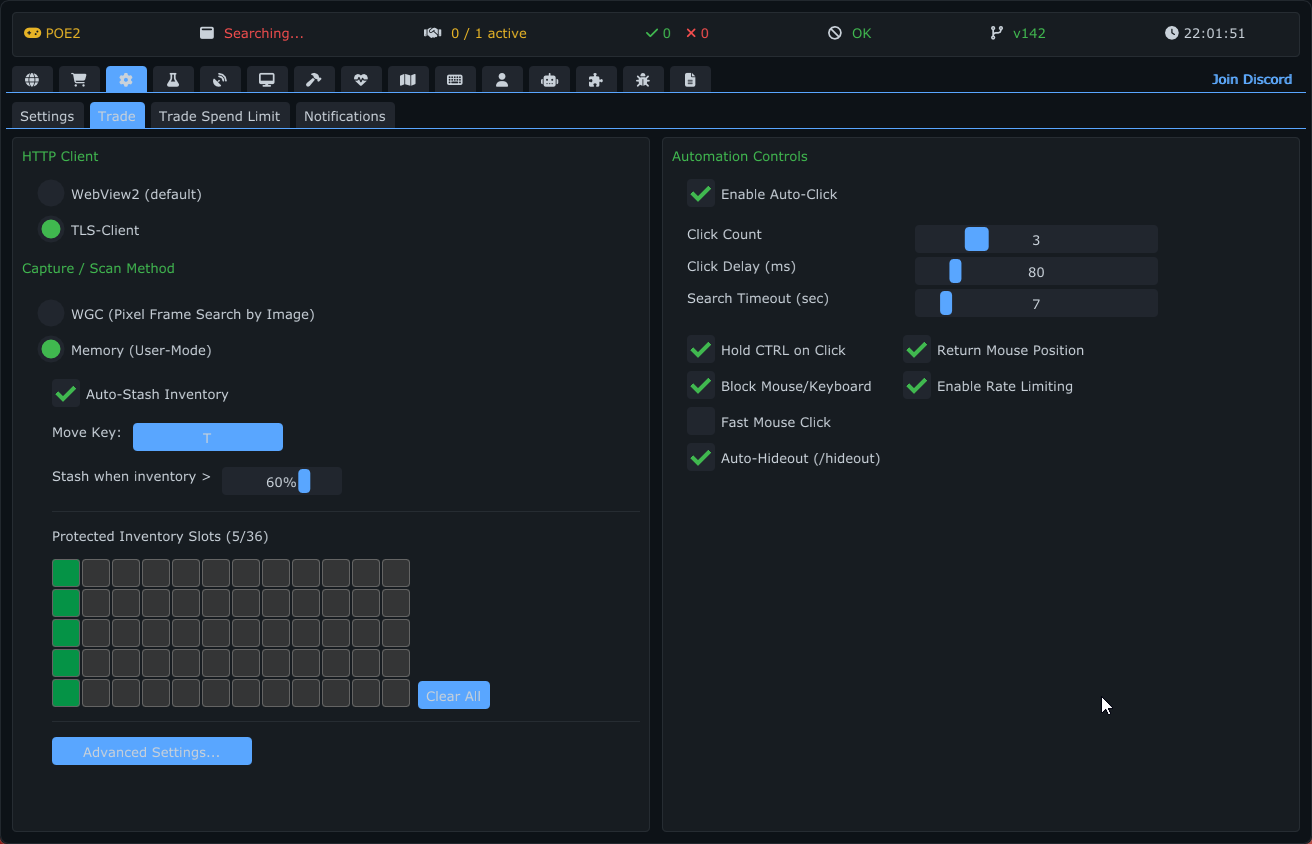Open the flask icon tab

pyautogui.click(x=173, y=80)
